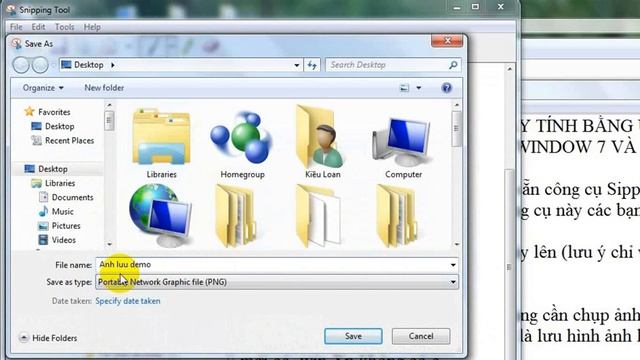Image resolution: width=640 pixels, height=360 pixels.
Task: Click the Forward navigation arrow
Action: click(x=40, y=65)
